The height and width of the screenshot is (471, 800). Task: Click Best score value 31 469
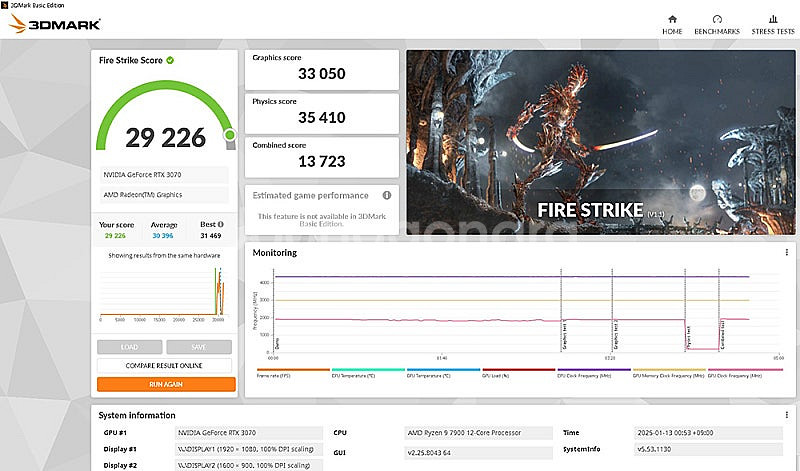(x=211, y=236)
